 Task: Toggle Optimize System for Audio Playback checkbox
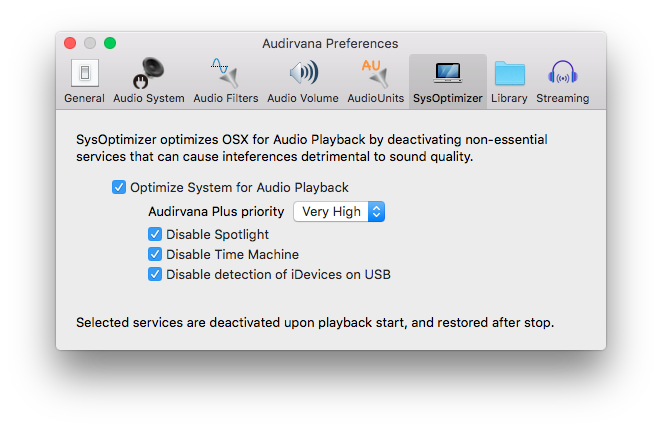click(119, 187)
